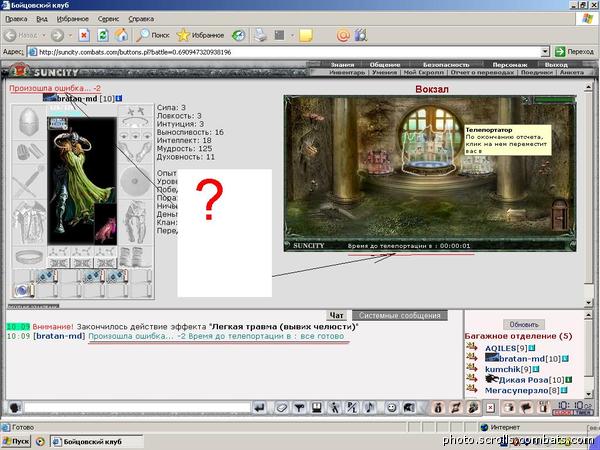Screen dimensions: 600x450
Task: Click the game clock display
Action: click(x=575, y=408)
